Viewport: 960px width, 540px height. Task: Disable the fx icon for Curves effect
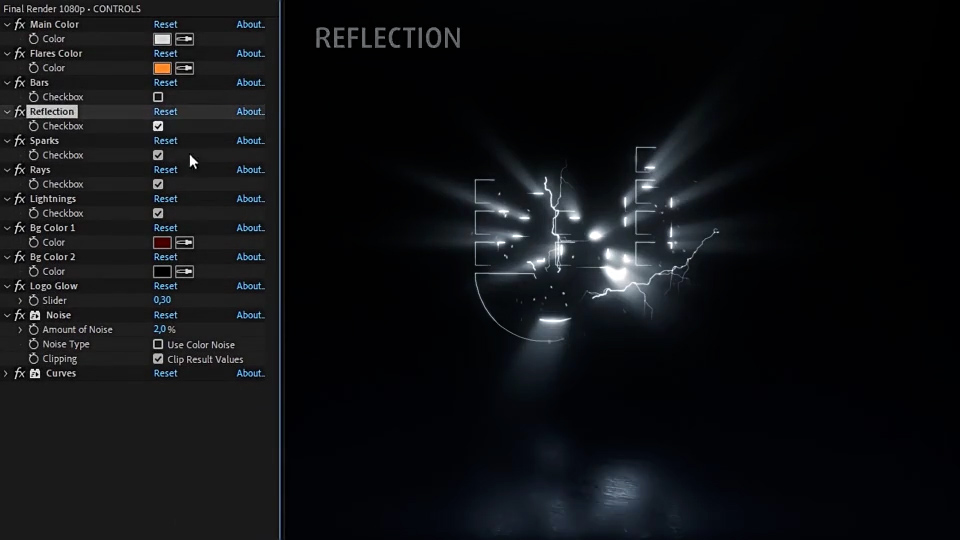(x=19, y=373)
